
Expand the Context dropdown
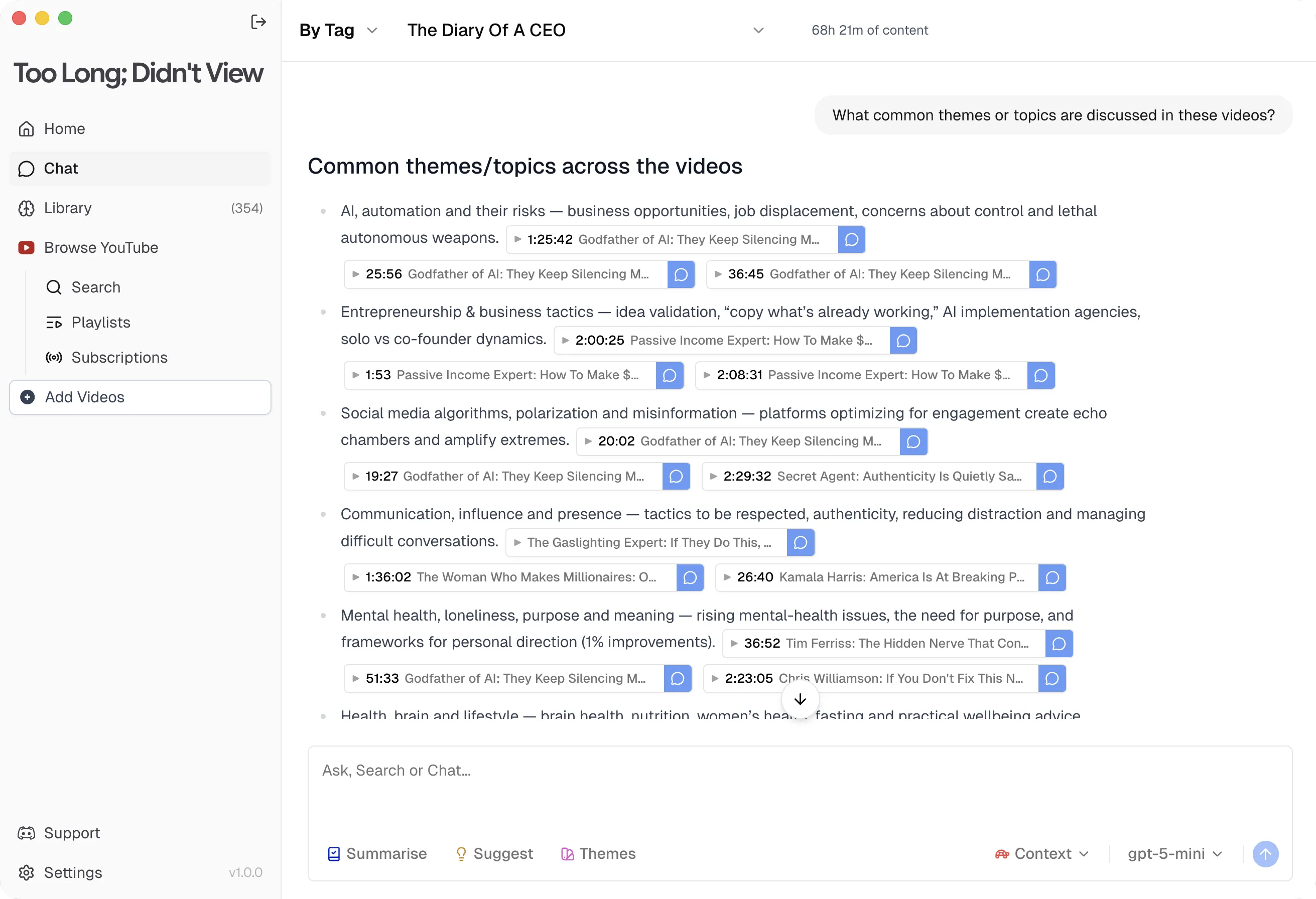1042,854
